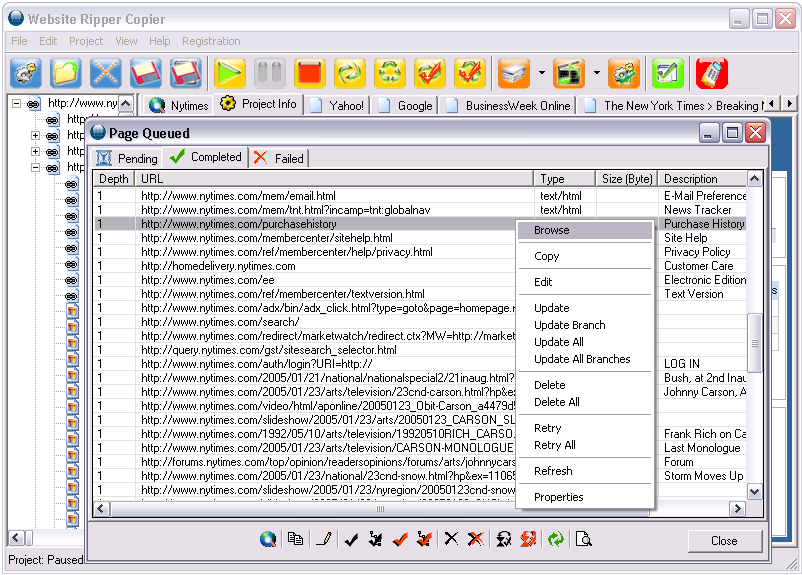Choose Update Branch from the context menu

[x=585, y=325]
